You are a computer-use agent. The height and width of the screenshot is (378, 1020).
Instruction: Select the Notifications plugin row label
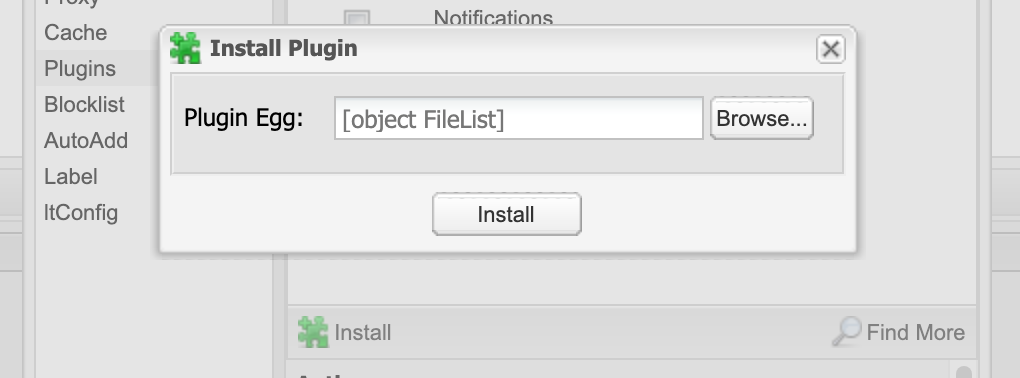tap(493, 18)
